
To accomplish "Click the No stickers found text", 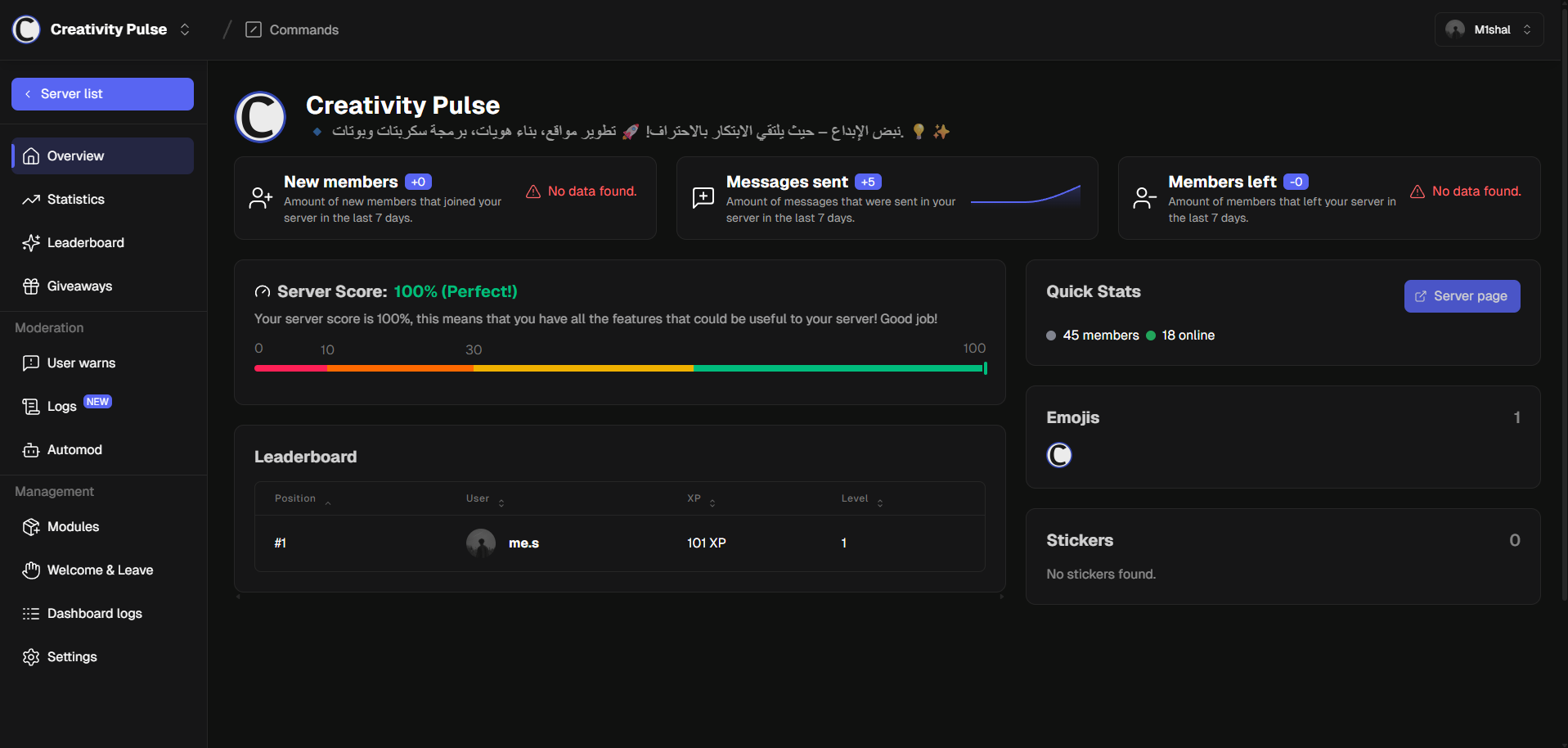I will (x=1101, y=575).
